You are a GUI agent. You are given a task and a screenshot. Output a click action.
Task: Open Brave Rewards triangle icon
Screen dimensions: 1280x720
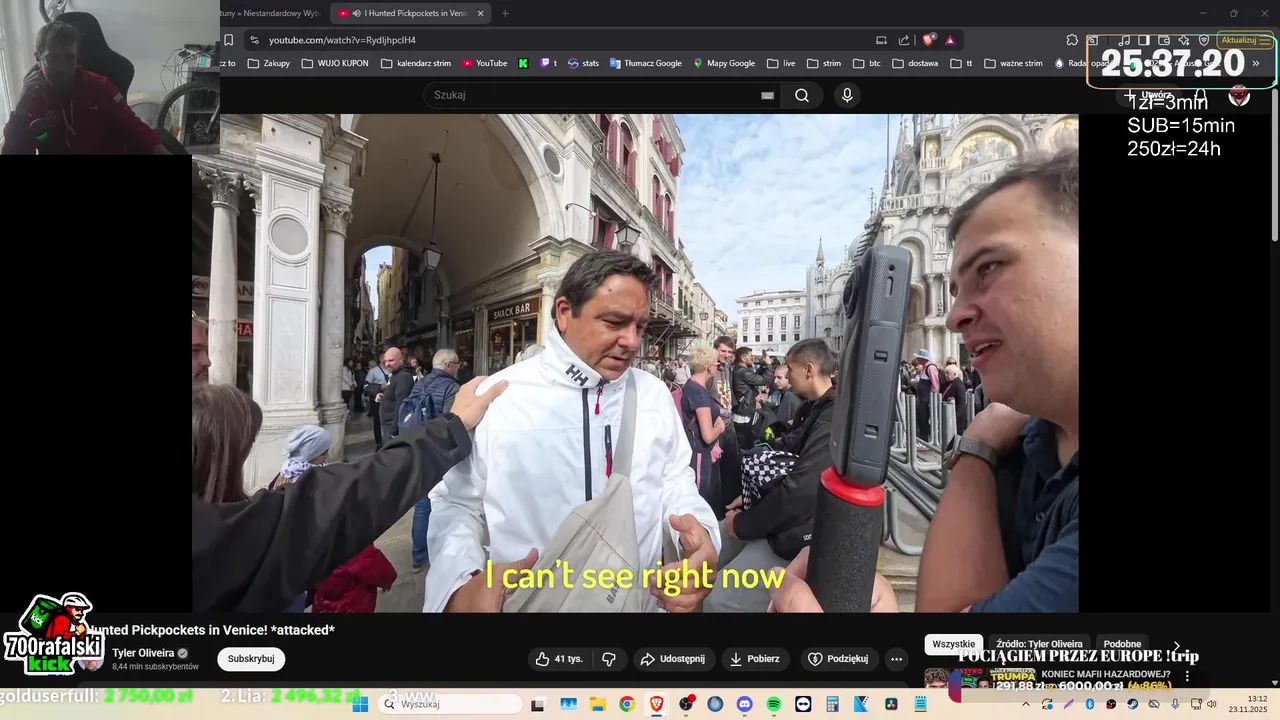click(950, 40)
